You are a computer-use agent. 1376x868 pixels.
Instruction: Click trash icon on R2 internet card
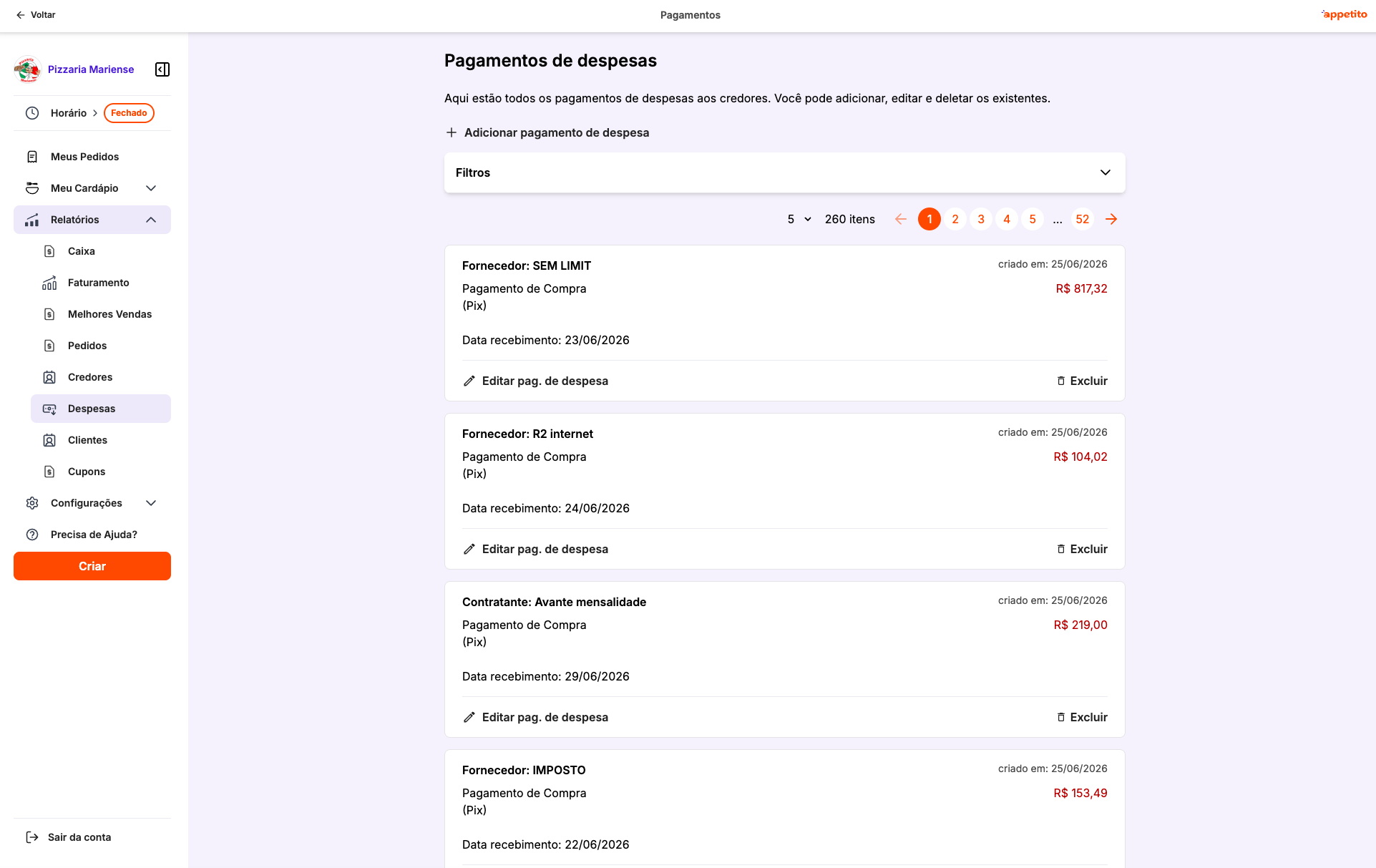tap(1061, 549)
